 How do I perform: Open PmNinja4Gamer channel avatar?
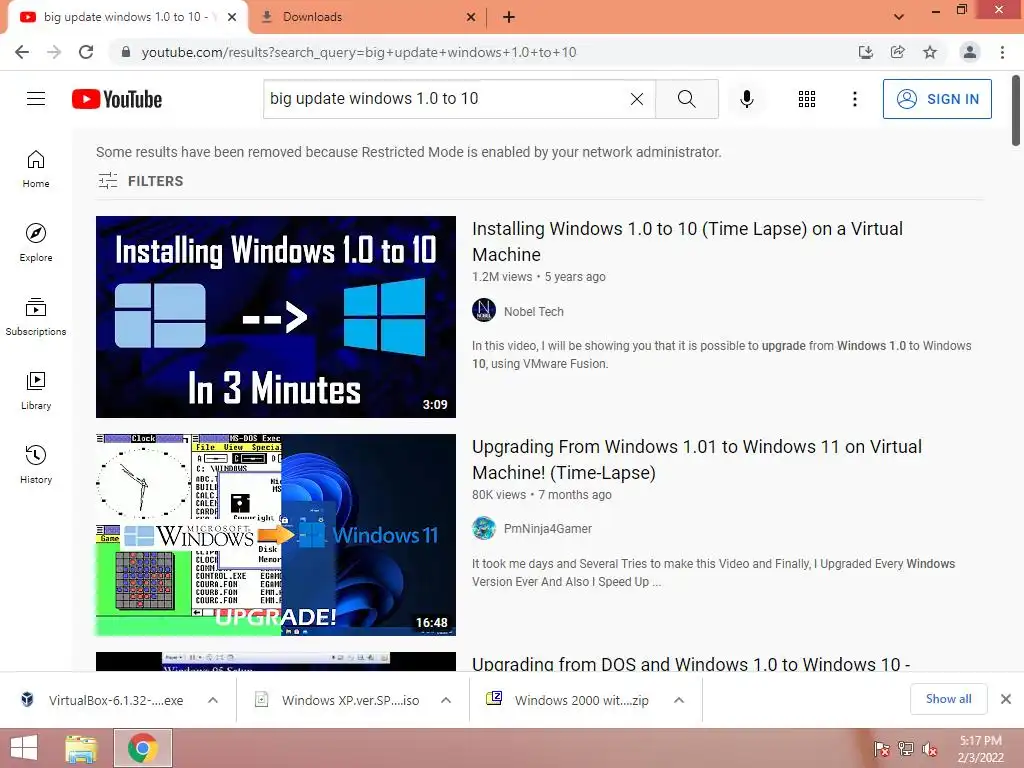(x=484, y=528)
